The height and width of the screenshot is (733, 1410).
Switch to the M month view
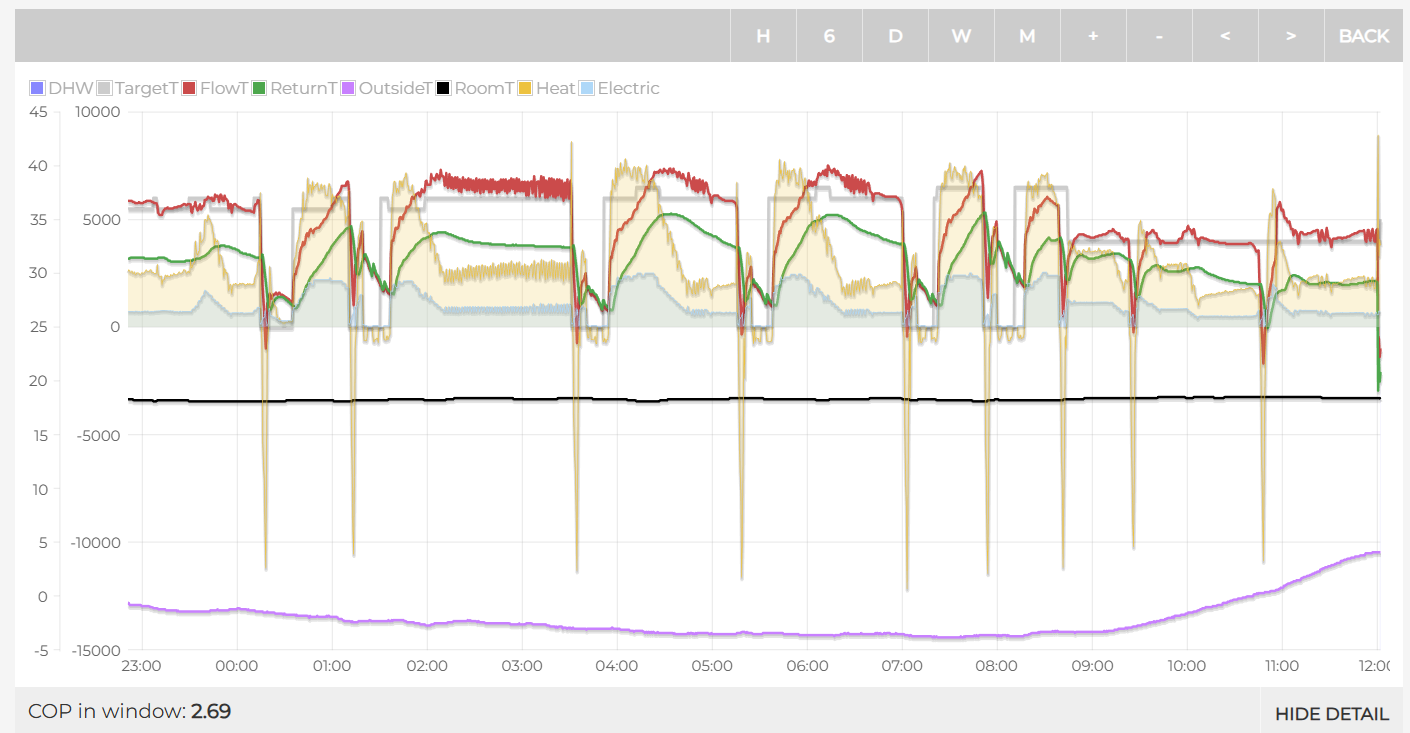1027,36
